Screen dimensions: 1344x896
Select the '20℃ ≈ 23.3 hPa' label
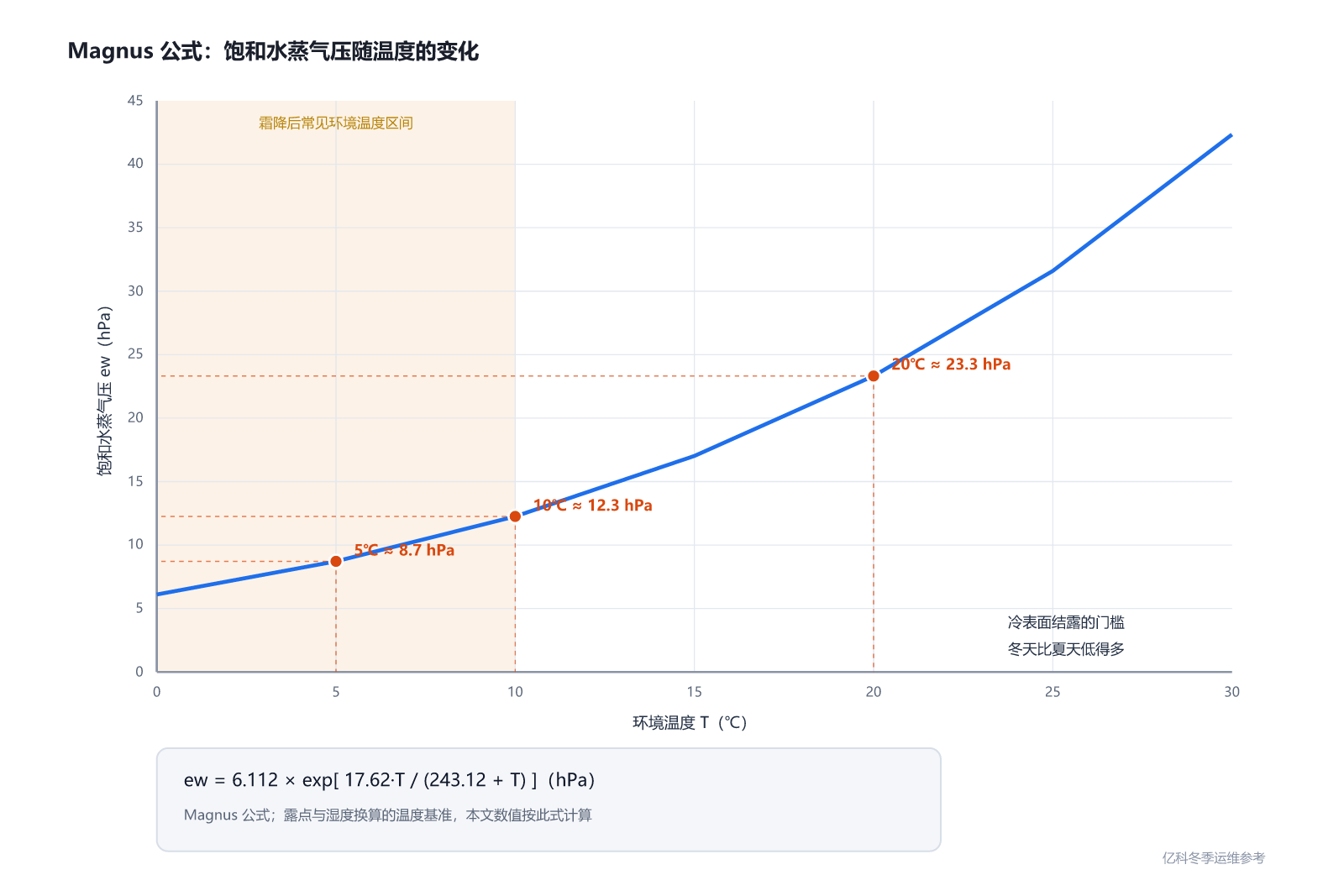951,364
